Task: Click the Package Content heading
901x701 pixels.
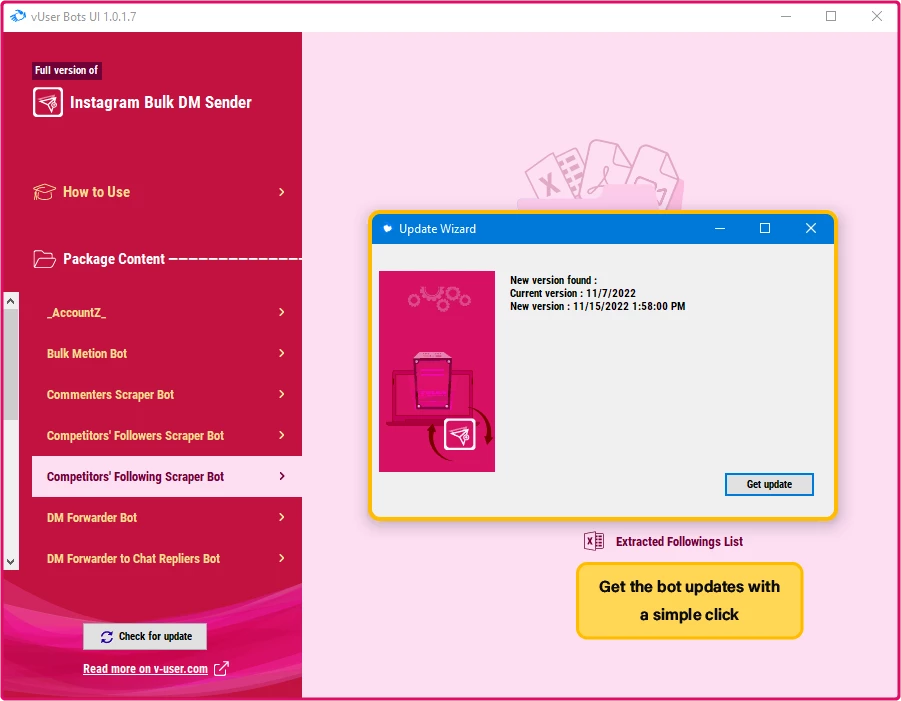Action: 114,259
